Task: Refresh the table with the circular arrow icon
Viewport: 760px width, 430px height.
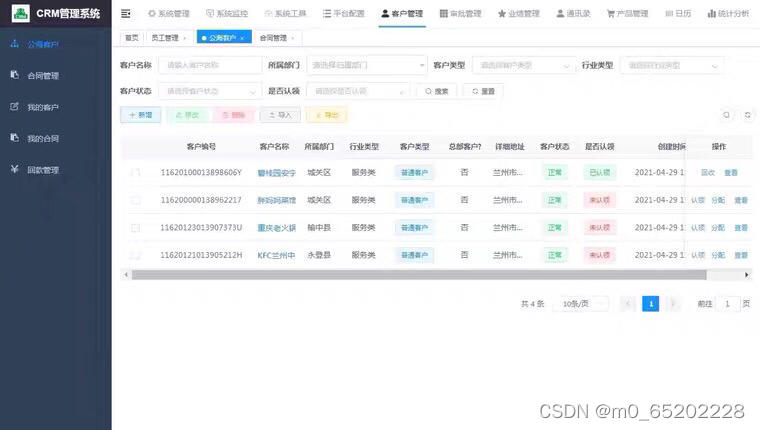Action: pos(748,115)
